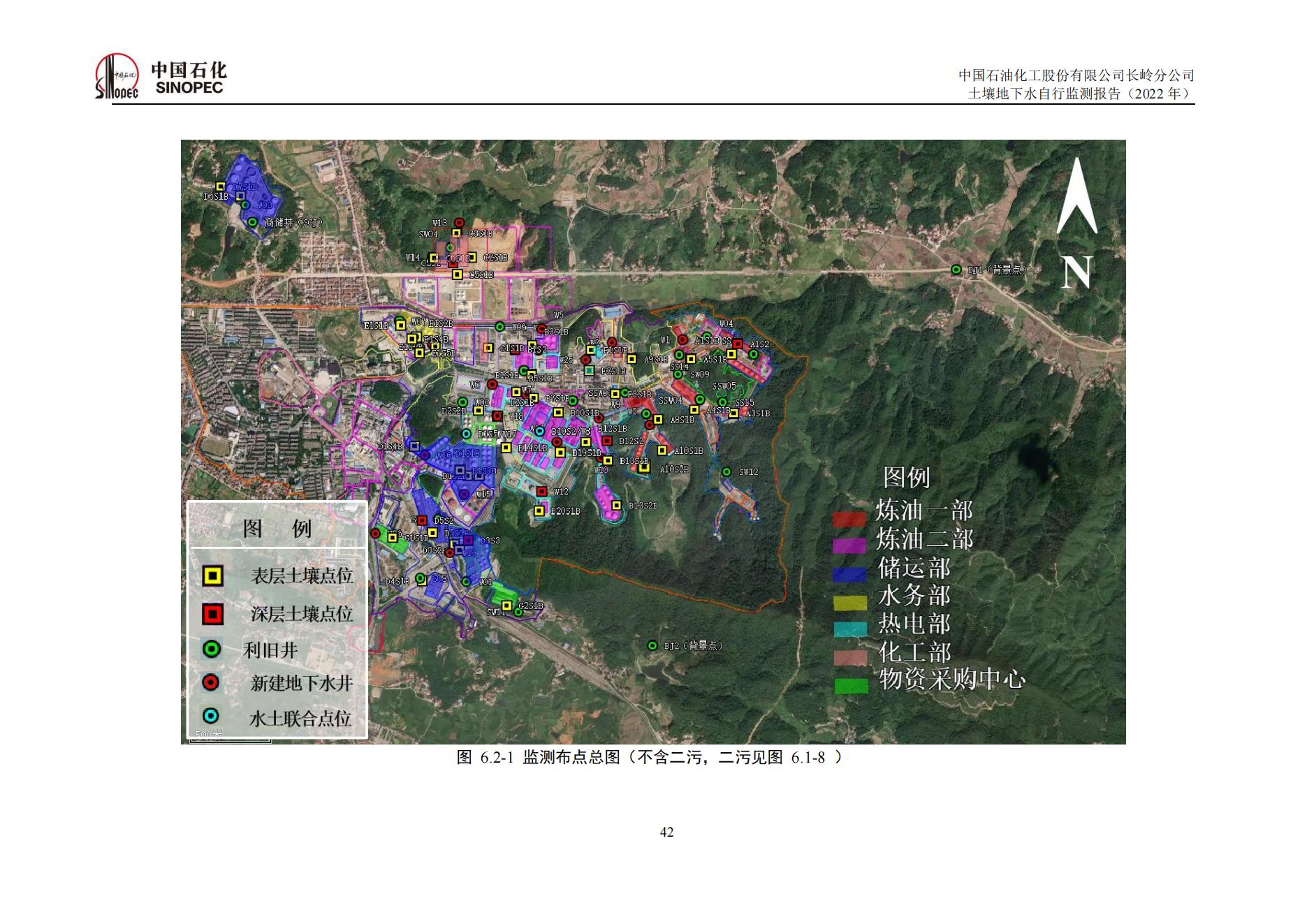Click the yellow surface soil legend icon
Viewport: 1307px width, 924px height.
(x=212, y=576)
